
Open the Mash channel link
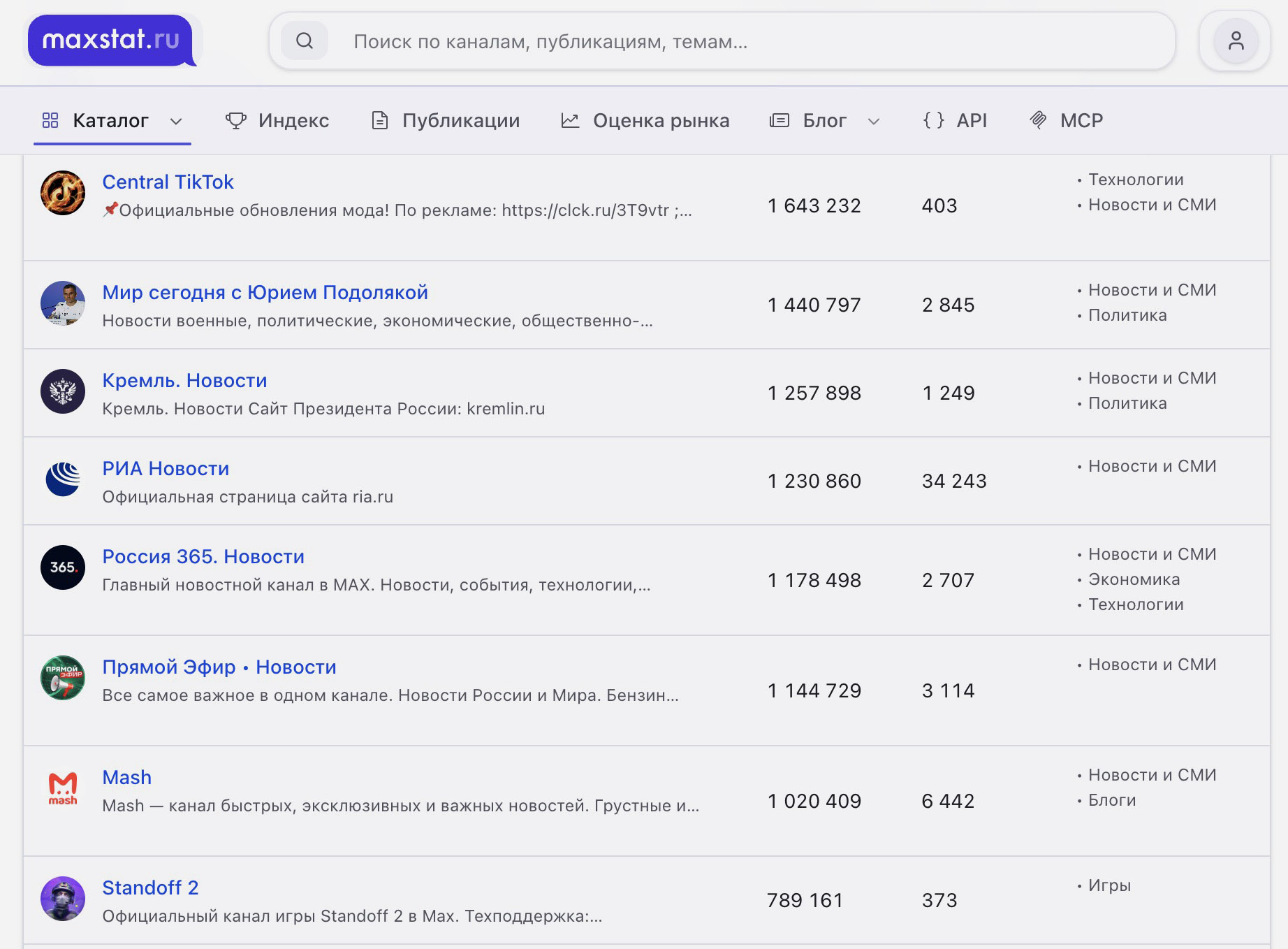[126, 777]
